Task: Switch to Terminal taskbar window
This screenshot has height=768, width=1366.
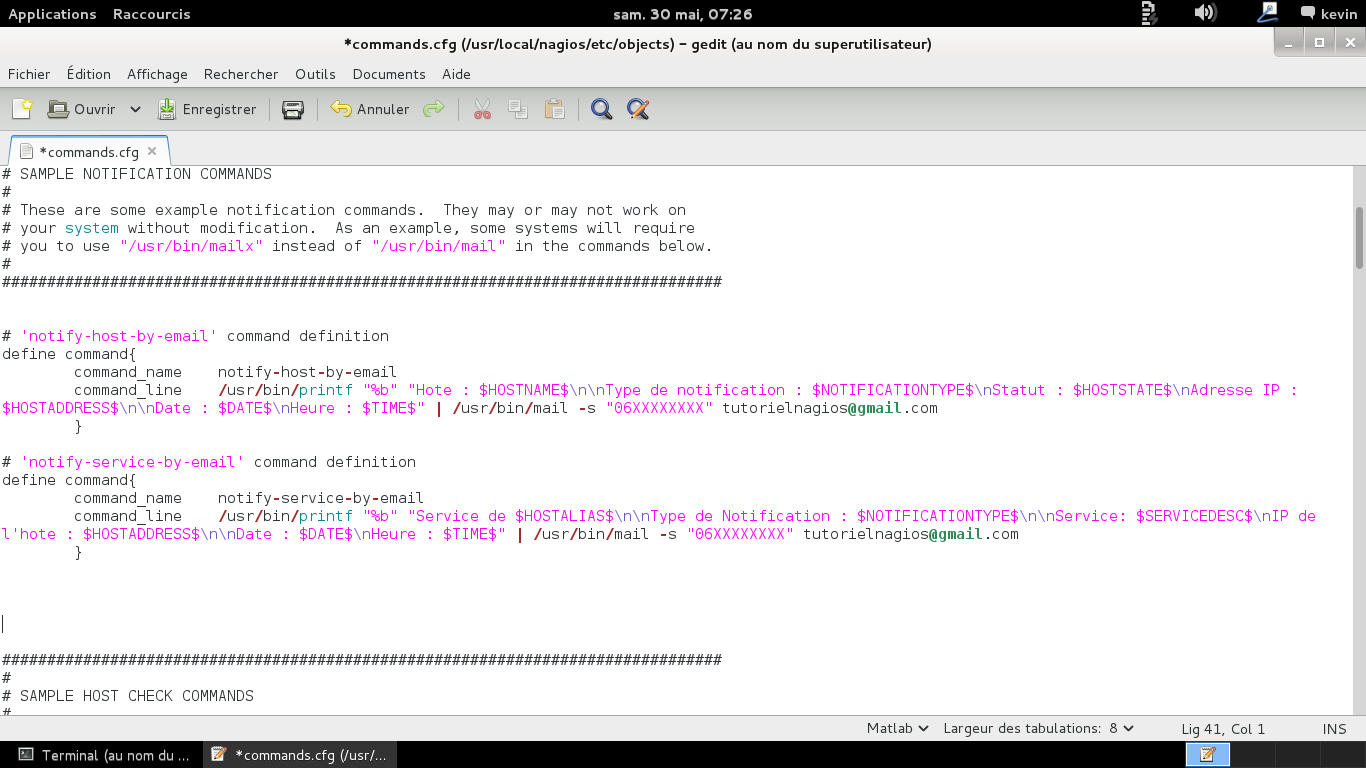Action: pyautogui.click(x=103, y=755)
